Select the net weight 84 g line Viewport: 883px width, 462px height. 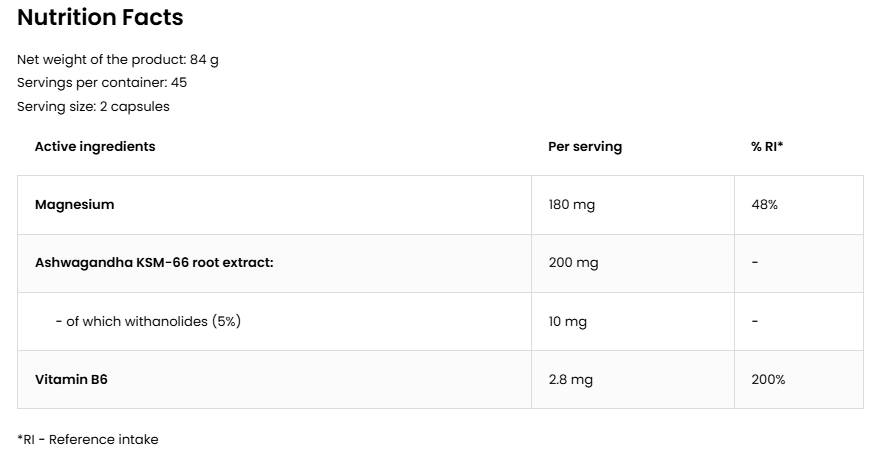118,59
